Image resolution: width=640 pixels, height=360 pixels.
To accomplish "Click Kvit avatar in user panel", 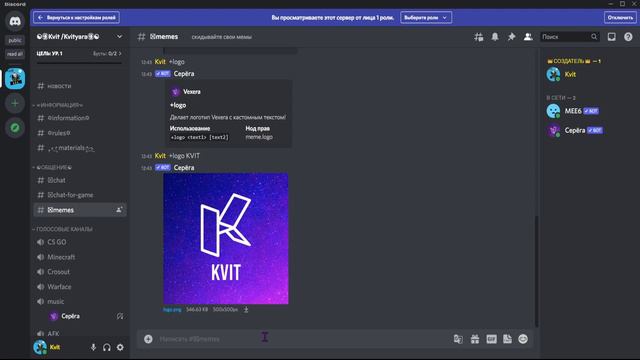I will coord(40,347).
